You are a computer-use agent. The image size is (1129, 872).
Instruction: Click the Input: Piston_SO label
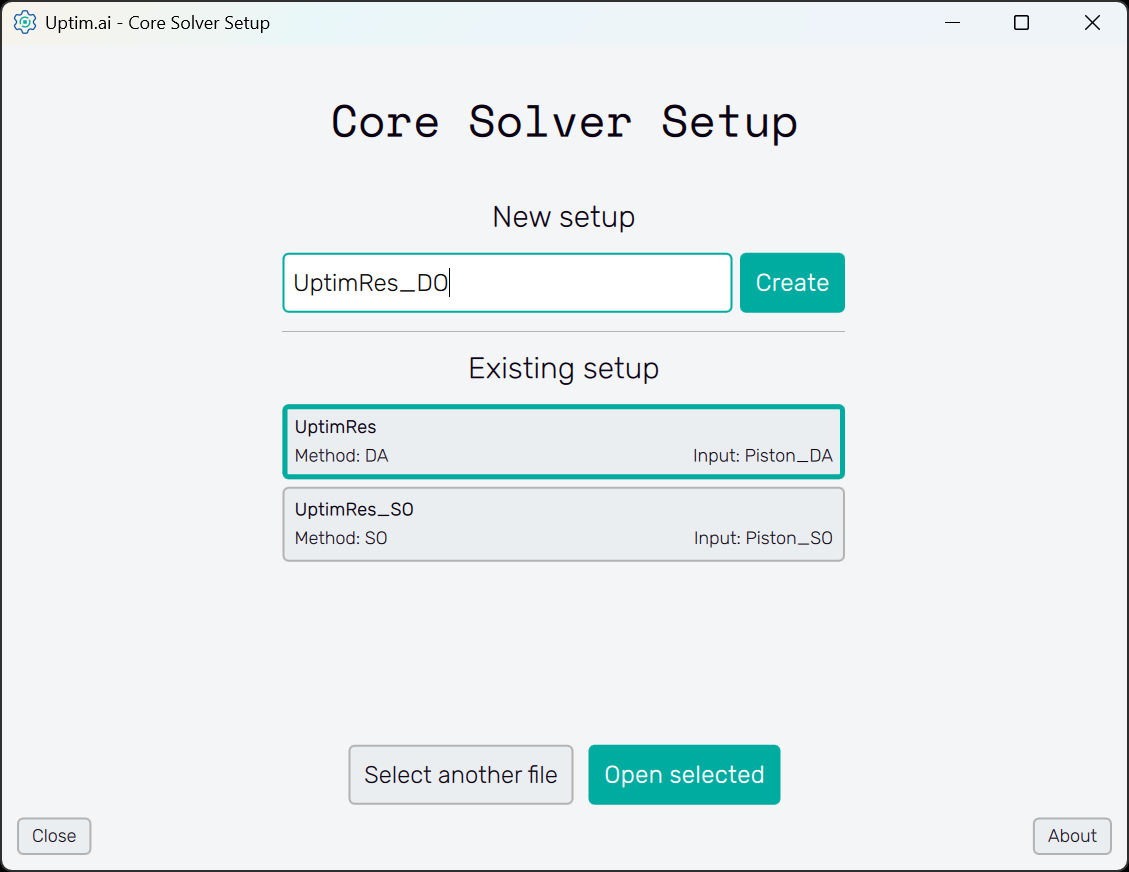pos(763,538)
